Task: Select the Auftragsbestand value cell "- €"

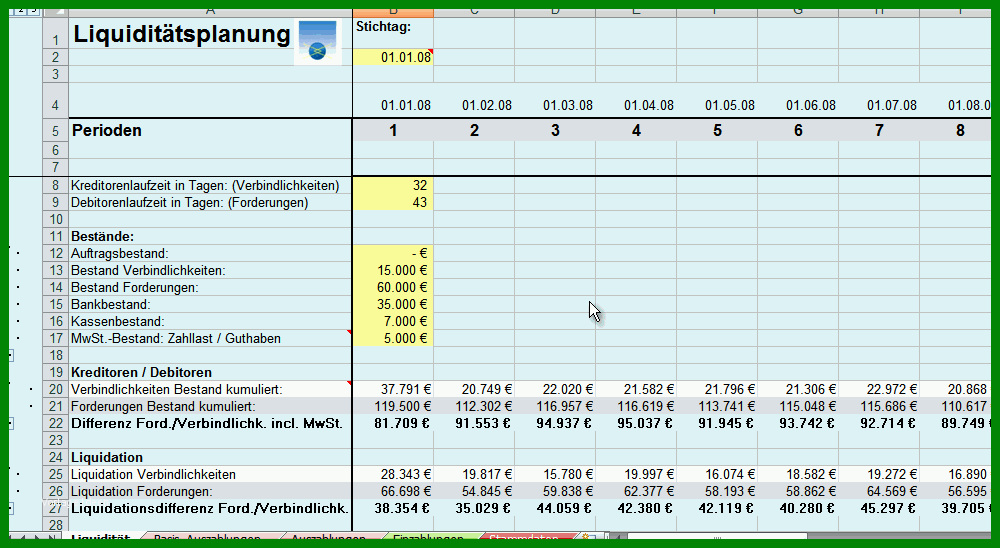Action: click(393, 254)
